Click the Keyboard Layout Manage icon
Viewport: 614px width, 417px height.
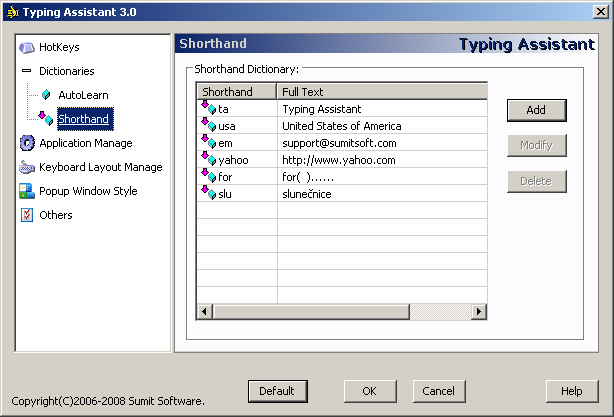27,167
